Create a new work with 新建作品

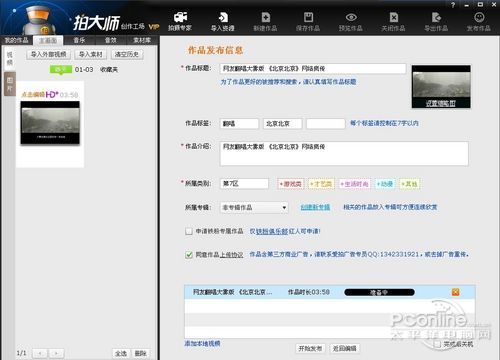click(x=265, y=21)
